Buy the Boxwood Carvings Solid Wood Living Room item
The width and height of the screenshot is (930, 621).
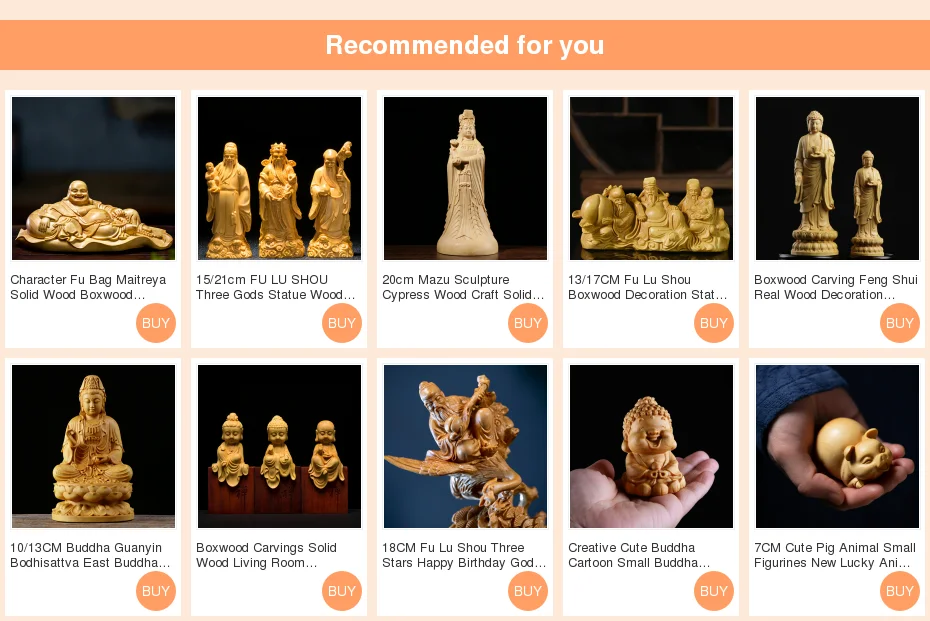pyautogui.click(x=342, y=591)
